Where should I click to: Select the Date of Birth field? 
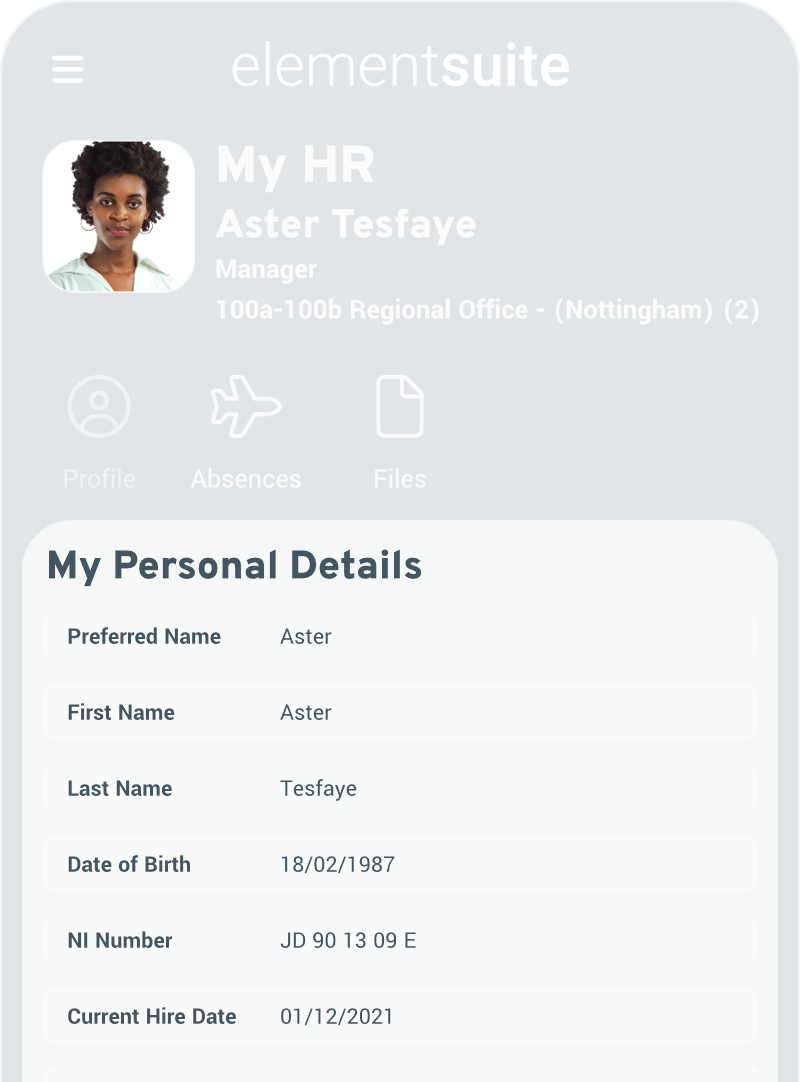point(399,865)
